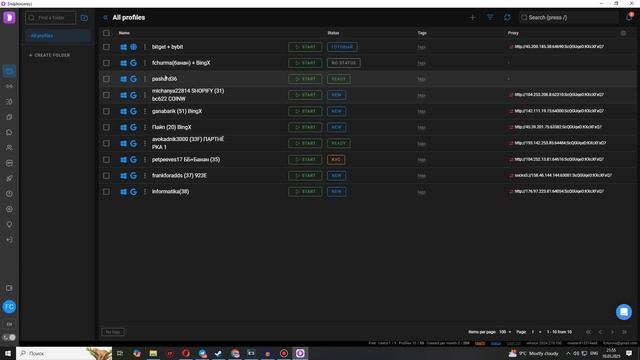Check the bitget + bybit profile checkbox
The width and height of the screenshot is (640, 360).
107,47
